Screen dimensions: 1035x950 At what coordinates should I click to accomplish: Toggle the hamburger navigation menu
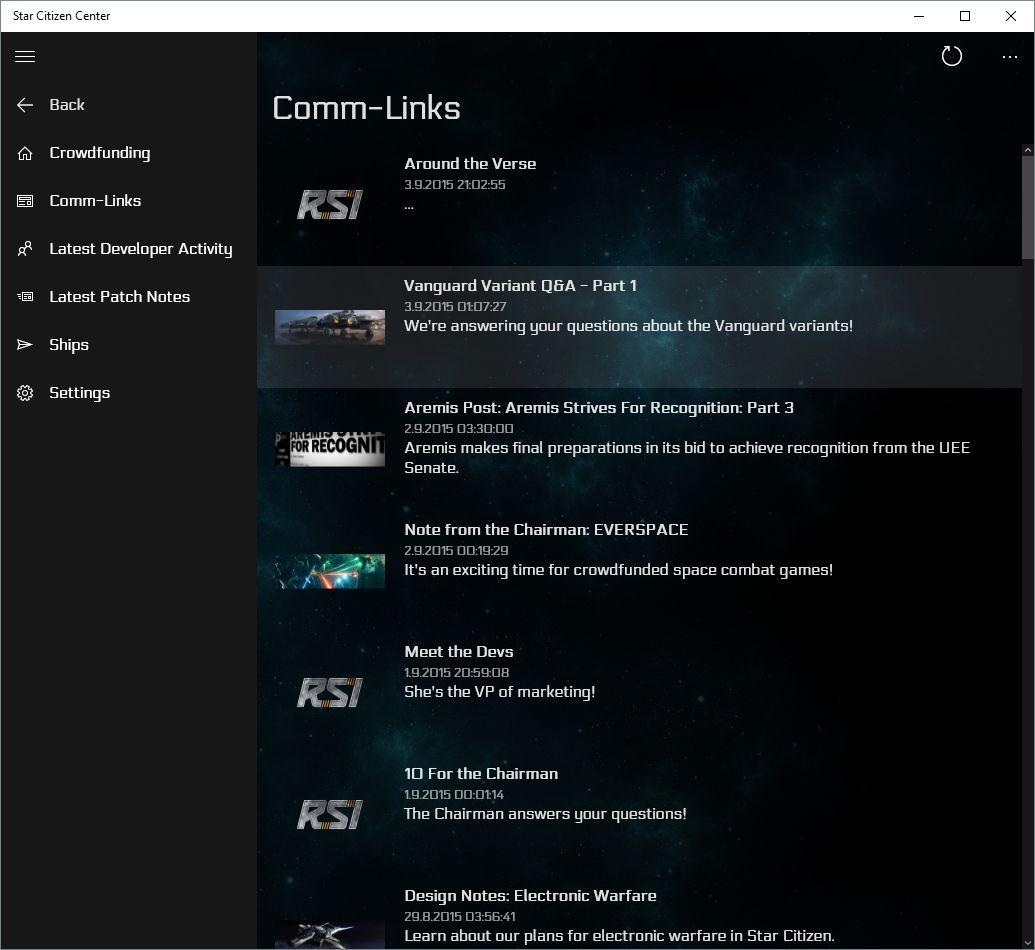click(x=24, y=56)
